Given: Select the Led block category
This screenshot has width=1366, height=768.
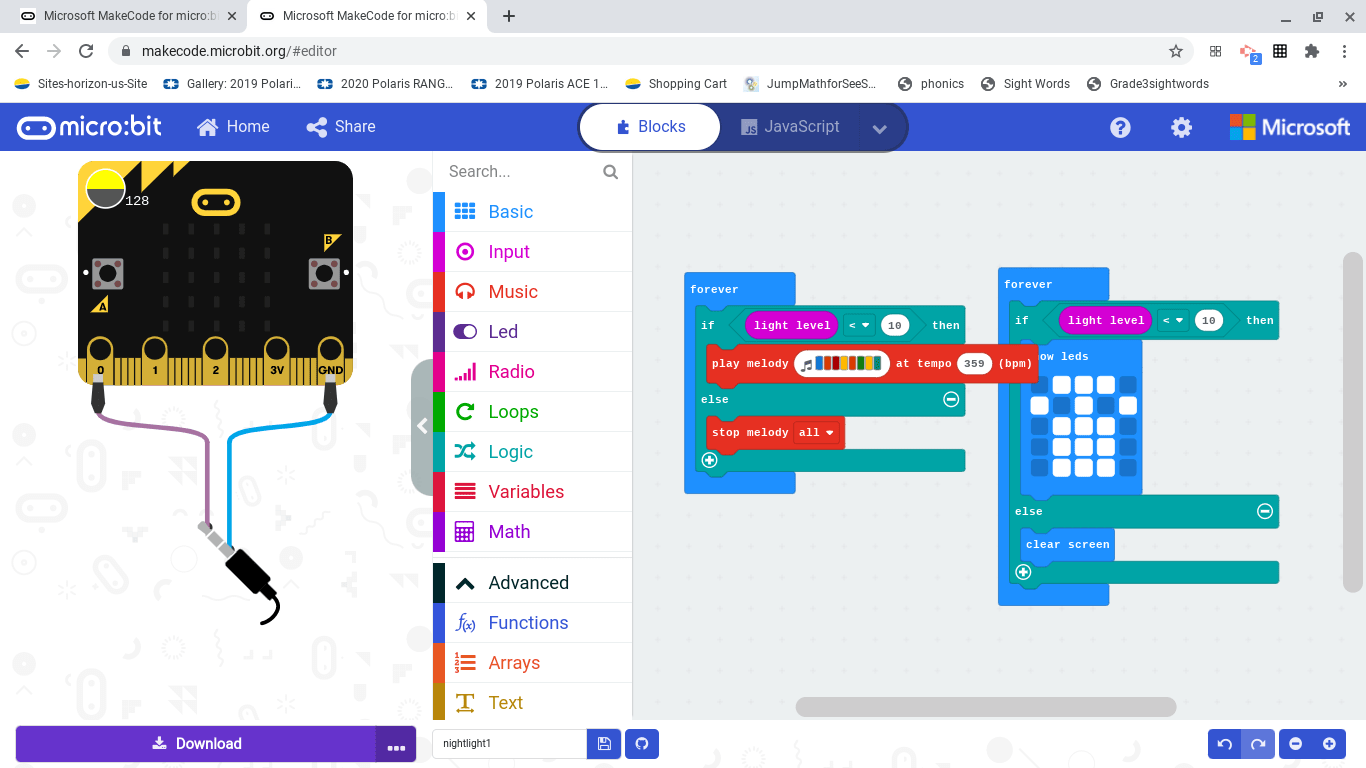Looking at the screenshot, I should [x=503, y=331].
